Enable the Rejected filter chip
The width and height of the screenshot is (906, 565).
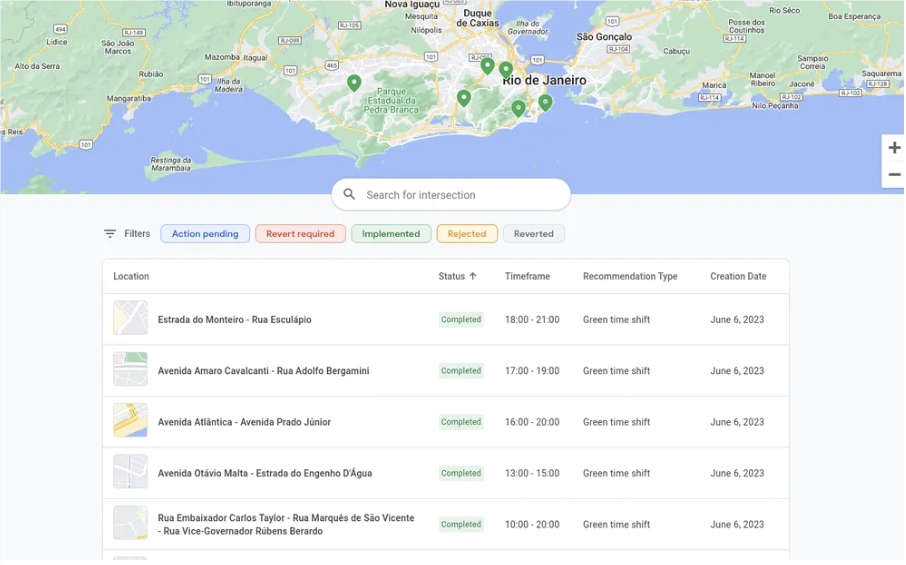(467, 234)
